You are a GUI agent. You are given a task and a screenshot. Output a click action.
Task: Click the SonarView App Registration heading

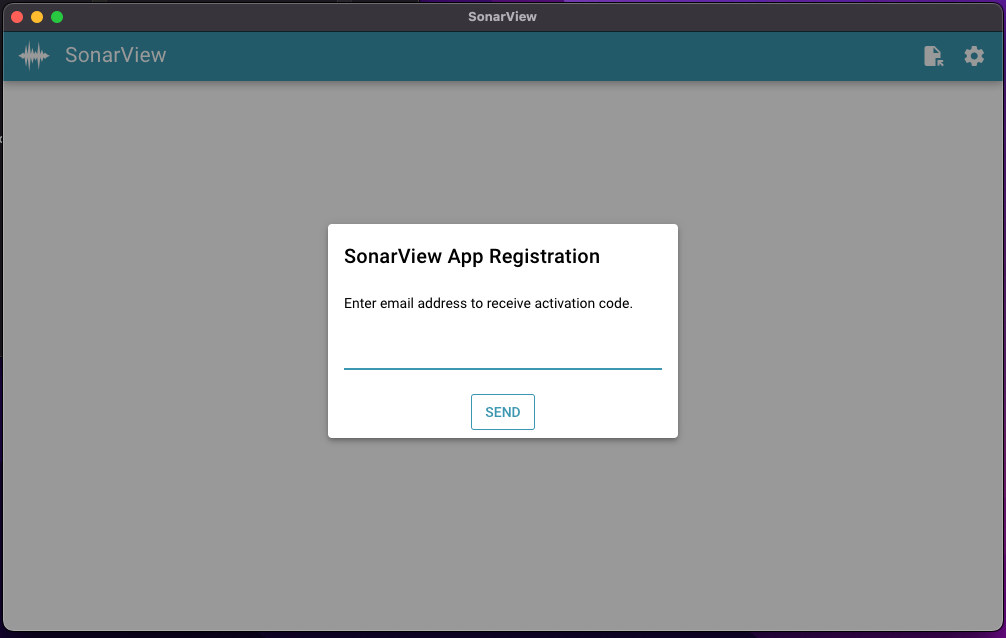472,256
